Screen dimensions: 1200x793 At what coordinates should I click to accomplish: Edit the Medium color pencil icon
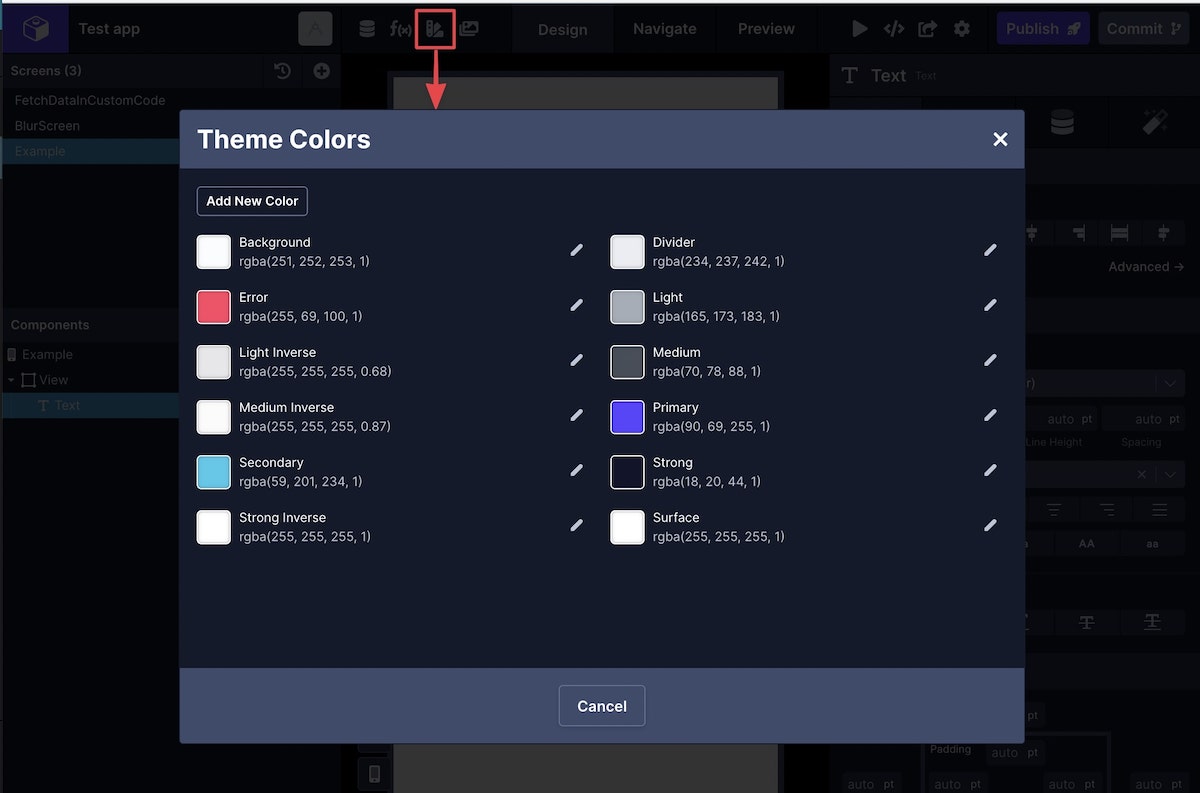(990, 360)
